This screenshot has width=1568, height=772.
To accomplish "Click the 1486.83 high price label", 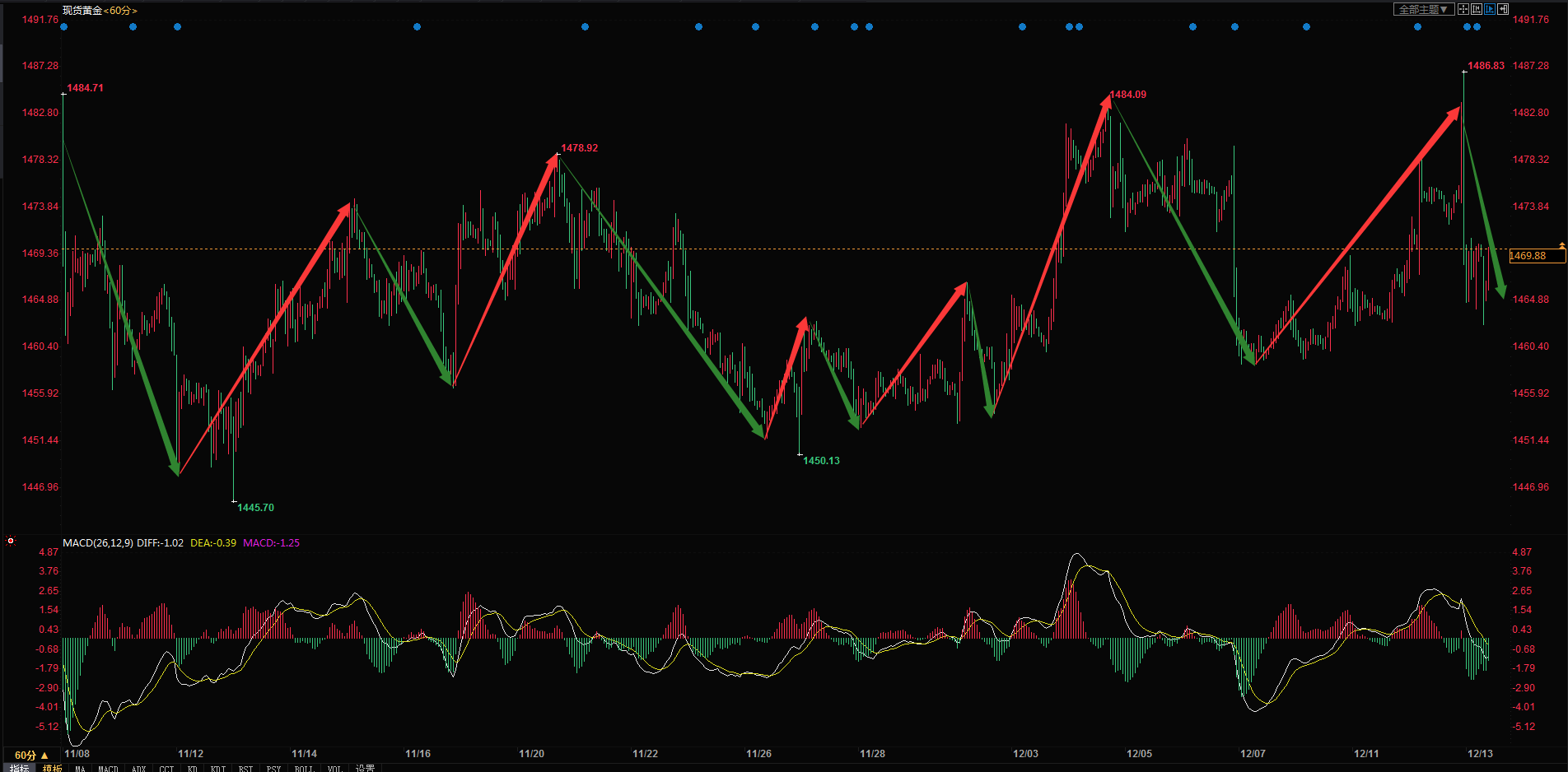I will (1486, 66).
